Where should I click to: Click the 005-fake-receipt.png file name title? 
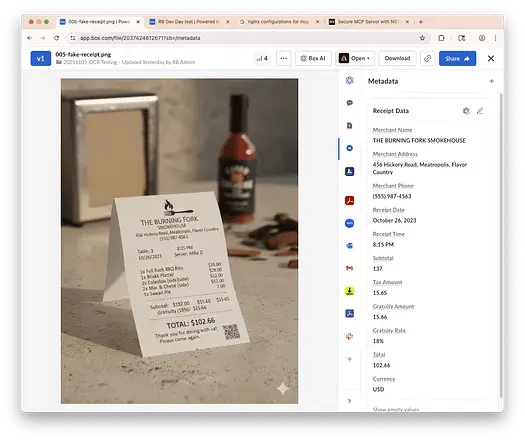[83, 54]
